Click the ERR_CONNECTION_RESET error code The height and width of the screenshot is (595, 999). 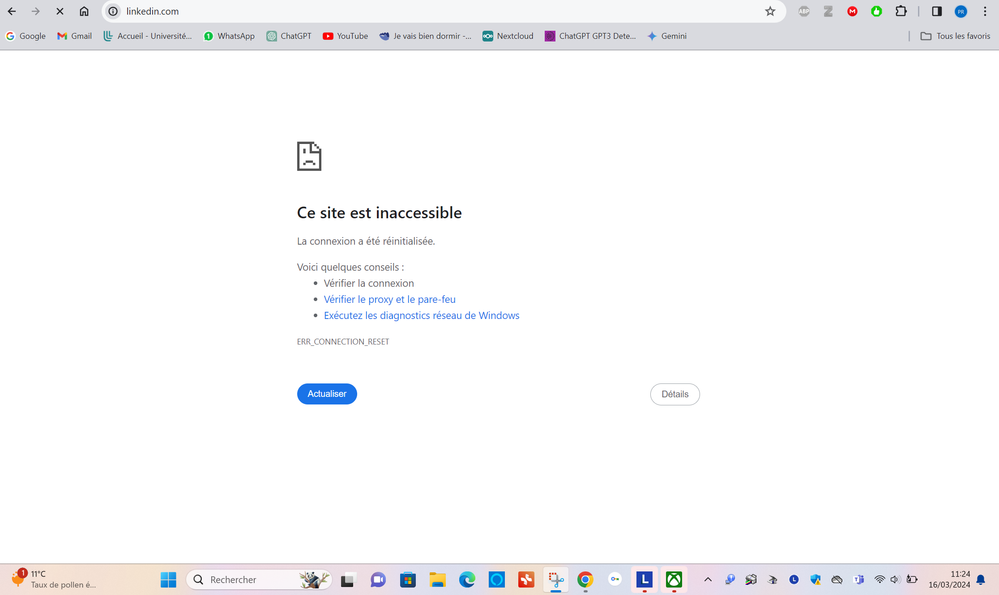pyautogui.click(x=343, y=342)
